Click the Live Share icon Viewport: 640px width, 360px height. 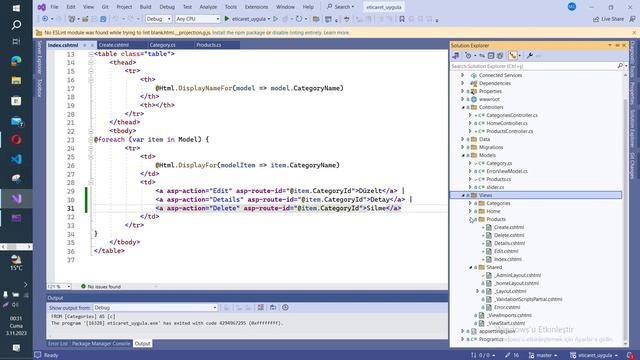pos(596,19)
